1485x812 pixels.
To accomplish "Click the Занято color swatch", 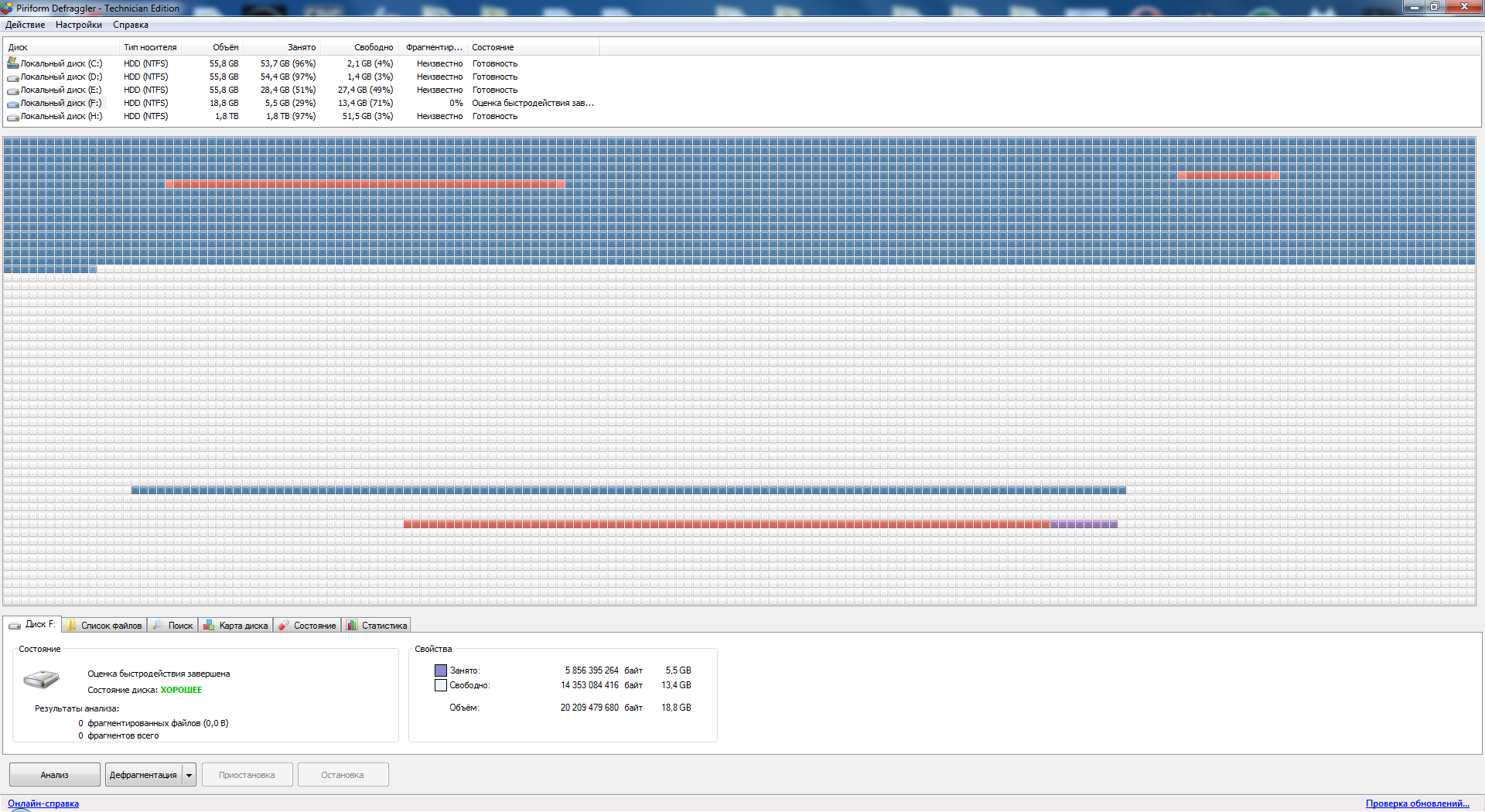I will 441,670.
